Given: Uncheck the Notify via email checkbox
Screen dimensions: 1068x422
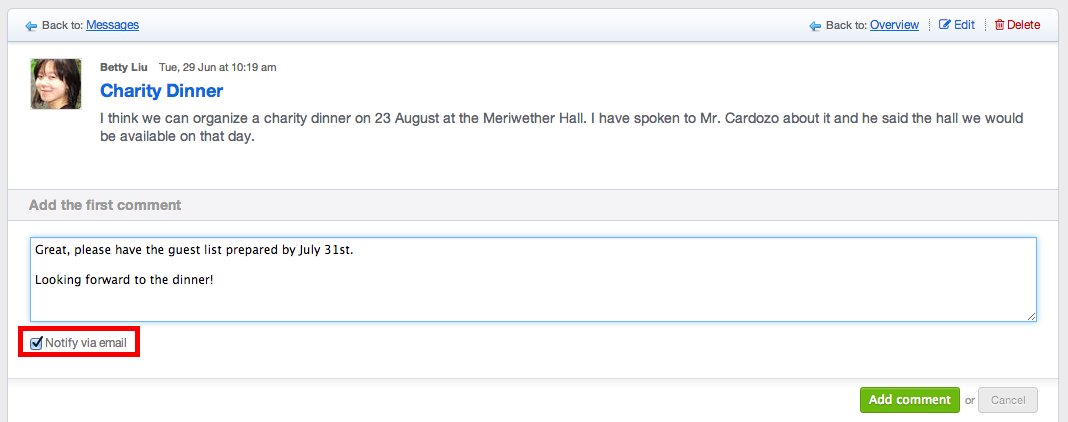Looking at the screenshot, I should [37, 342].
